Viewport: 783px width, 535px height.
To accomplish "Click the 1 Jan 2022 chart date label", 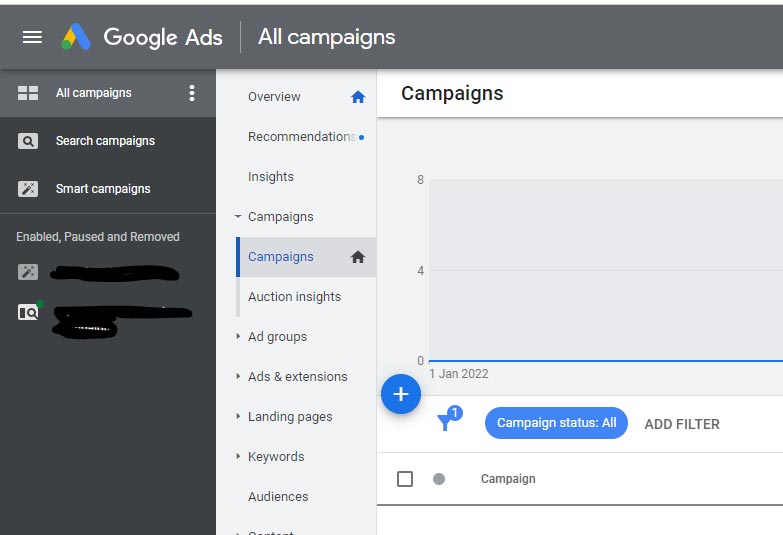I will tap(458, 374).
